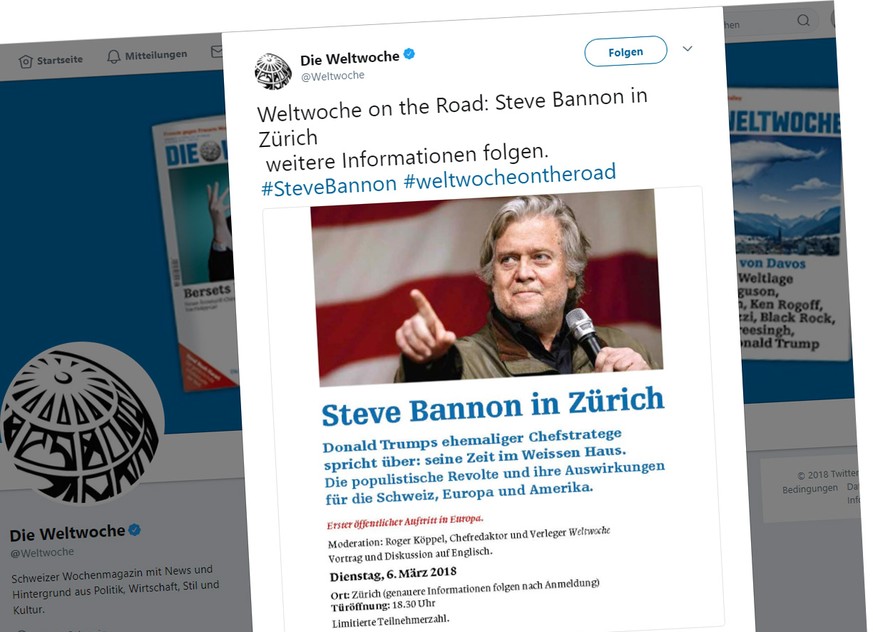This screenshot has width=873, height=632.
Task: Click the tweet author's globe avatar
Action: (x=273, y=69)
